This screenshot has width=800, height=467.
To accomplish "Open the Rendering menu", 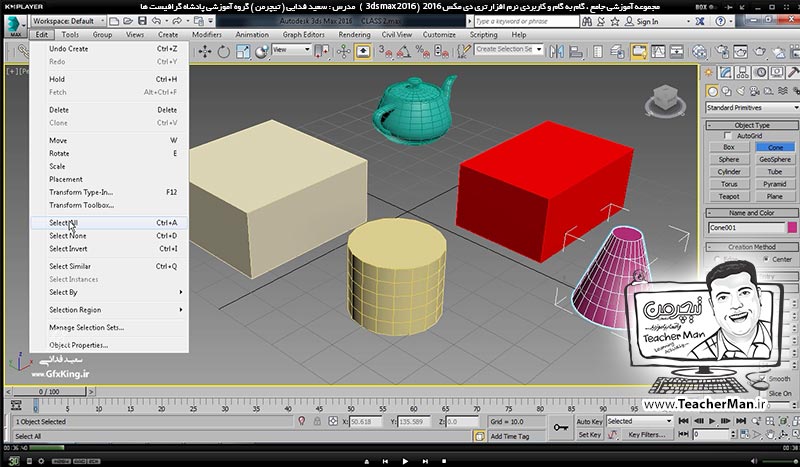I will click(x=354, y=35).
